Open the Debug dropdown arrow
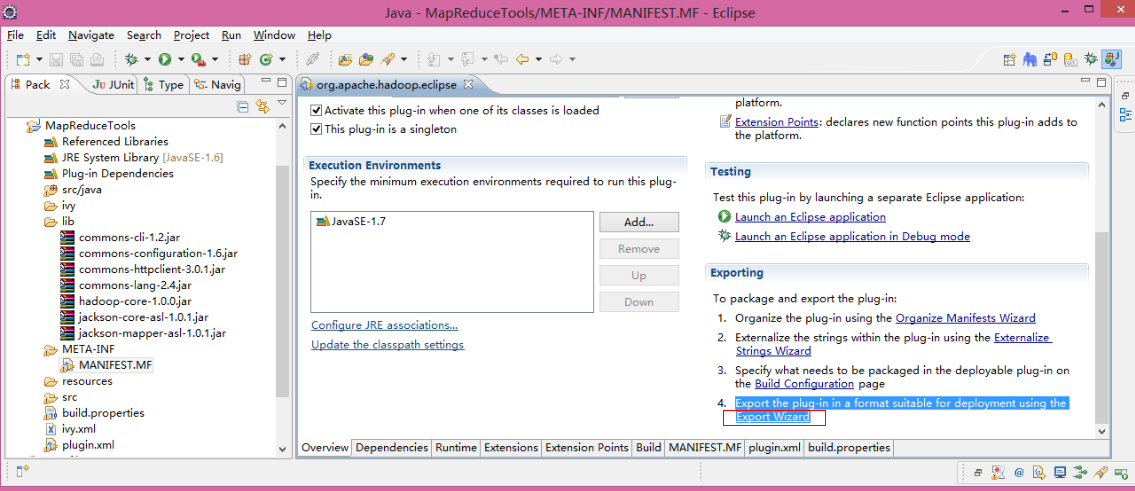Image resolution: width=1135 pixels, height=491 pixels. tap(147, 59)
